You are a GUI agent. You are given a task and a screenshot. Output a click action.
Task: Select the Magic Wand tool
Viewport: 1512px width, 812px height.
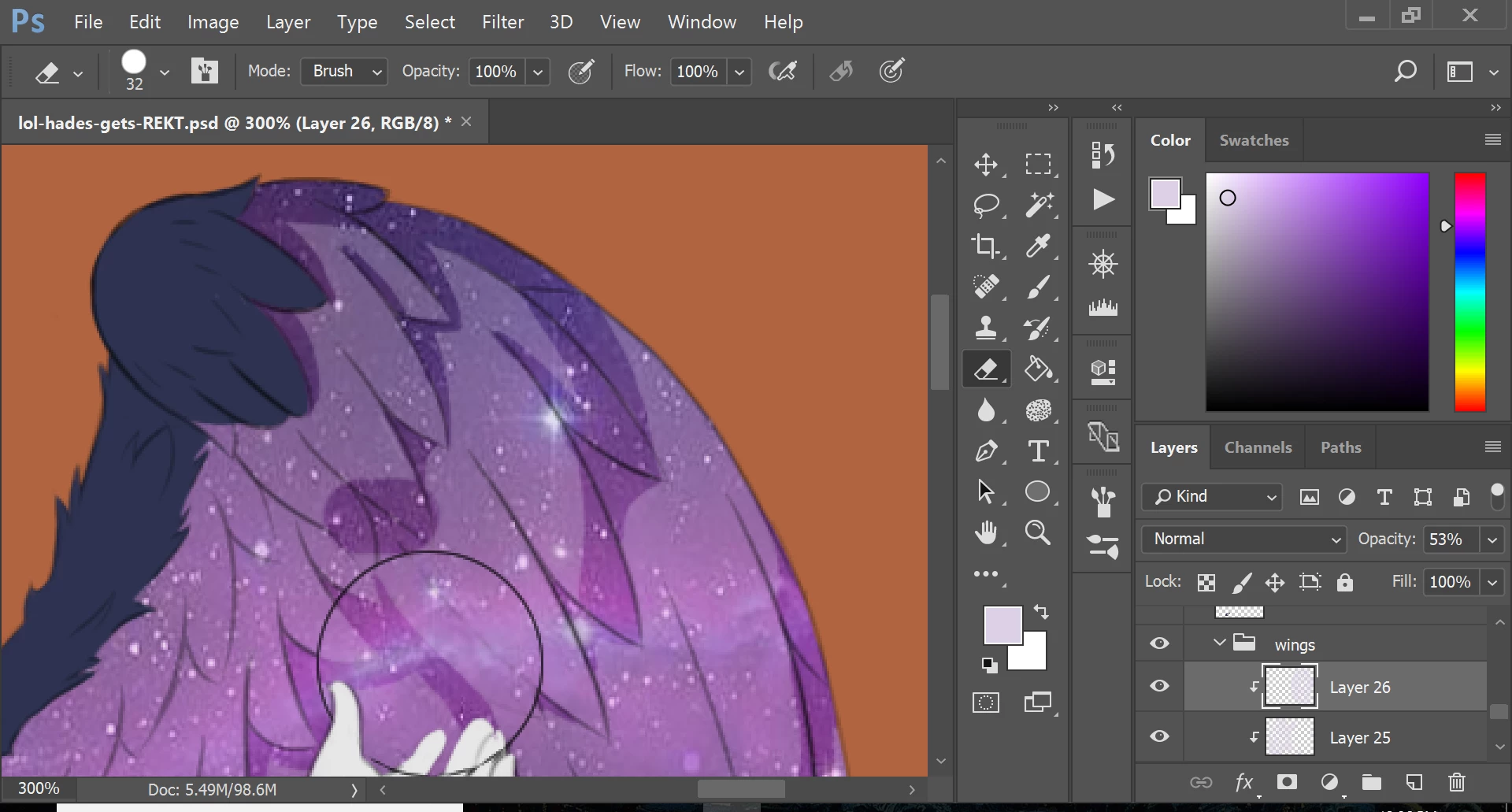pyautogui.click(x=1038, y=205)
